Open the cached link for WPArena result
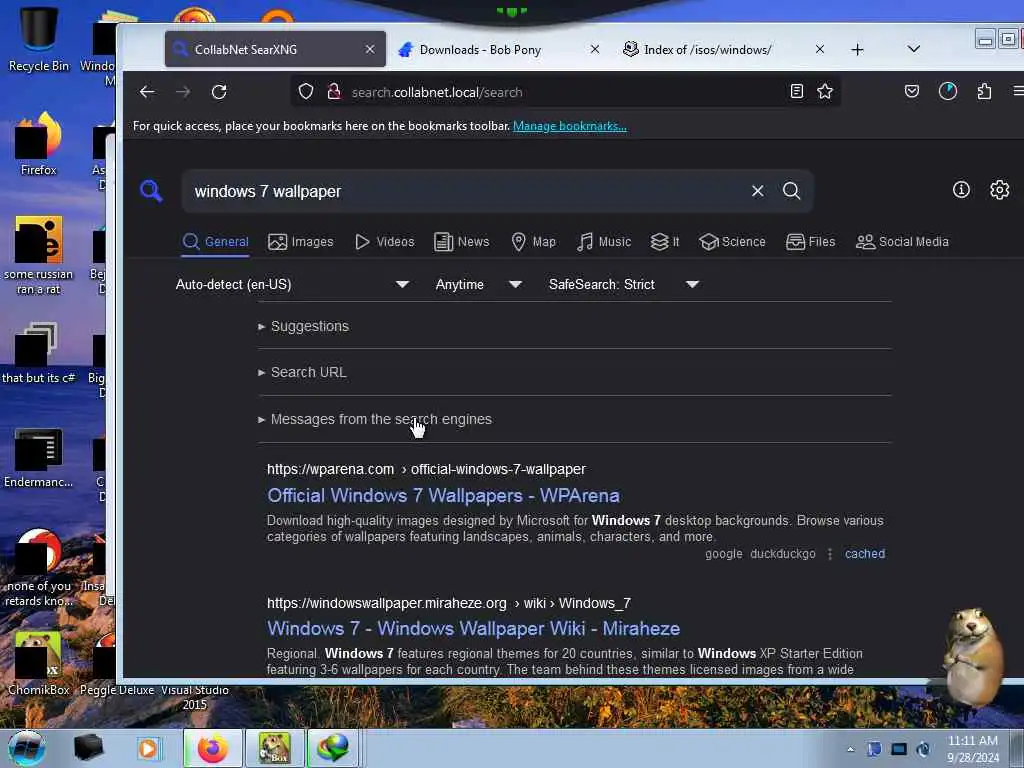The width and height of the screenshot is (1024, 768). coord(865,554)
